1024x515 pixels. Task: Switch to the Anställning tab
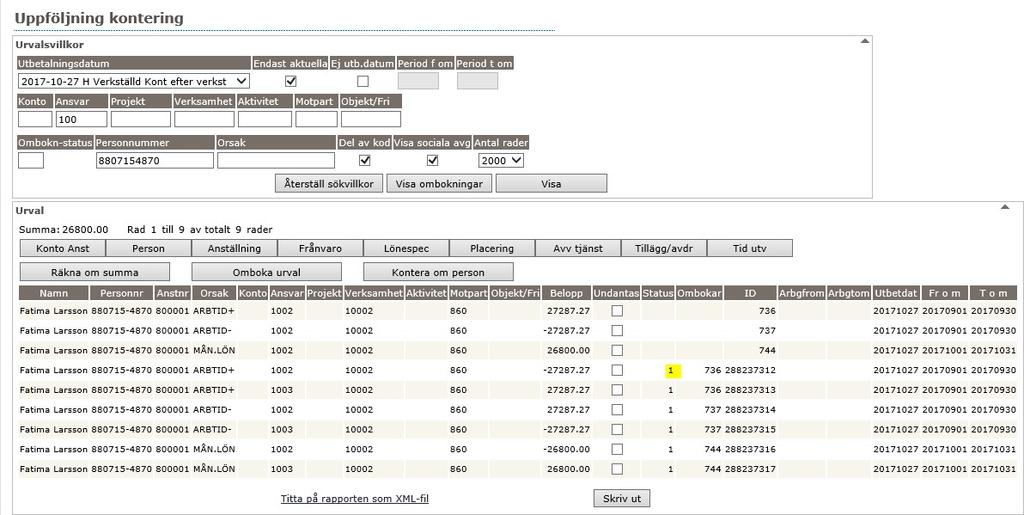point(234,248)
